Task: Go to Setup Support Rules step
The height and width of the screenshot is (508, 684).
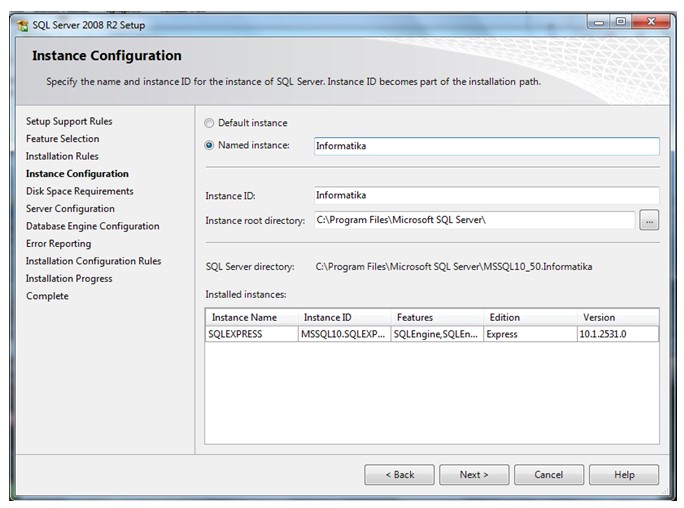Action: click(x=69, y=121)
